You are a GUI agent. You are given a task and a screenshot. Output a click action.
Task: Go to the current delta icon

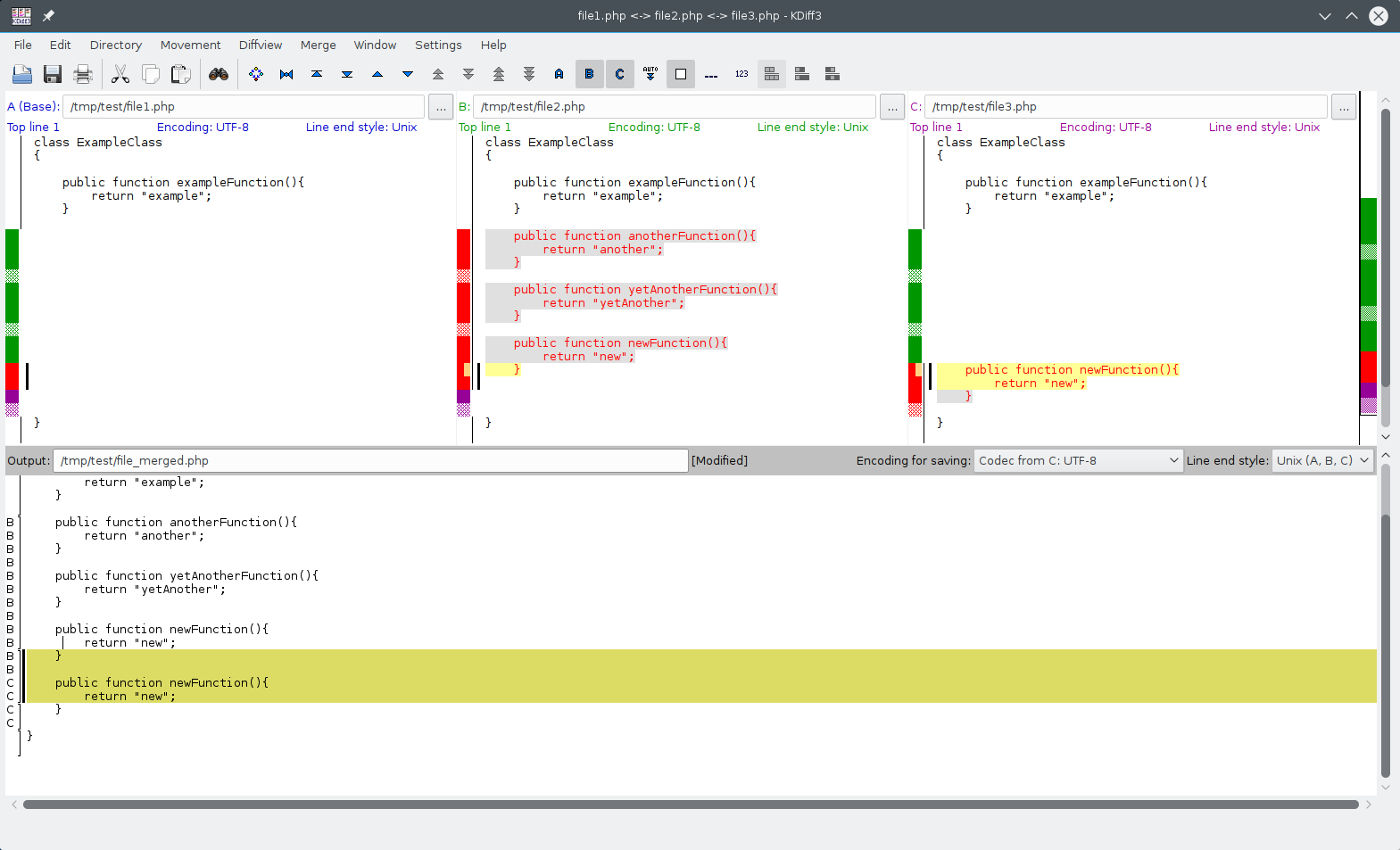coord(256,74)
